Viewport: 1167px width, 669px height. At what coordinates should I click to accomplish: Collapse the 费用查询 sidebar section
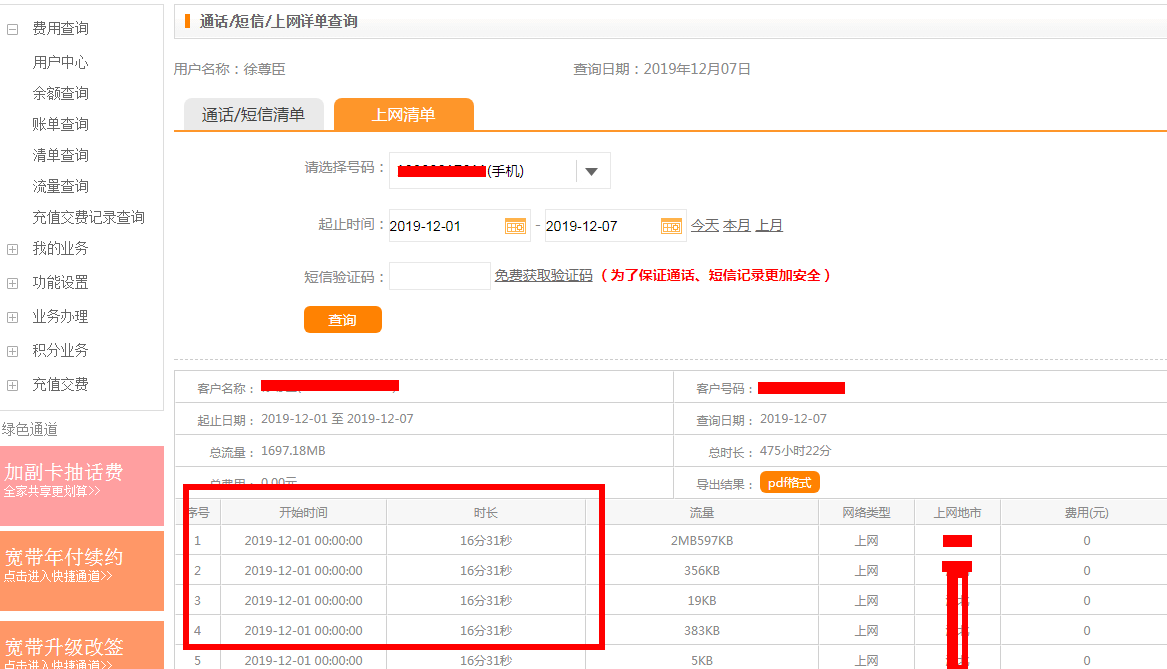tap(11, 27)
